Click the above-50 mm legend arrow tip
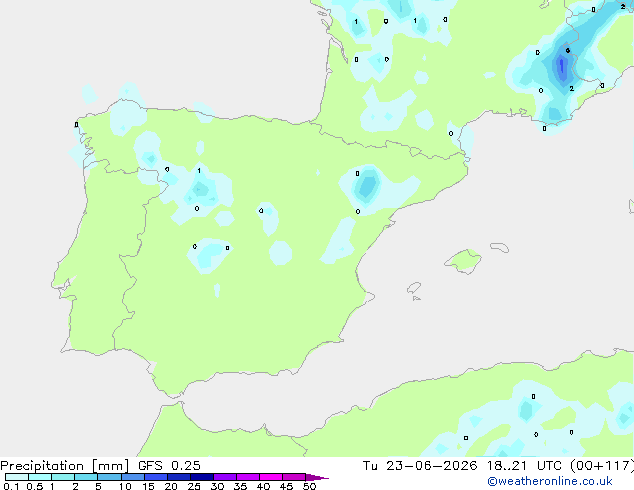634x490 pixels. coord(317,477)
